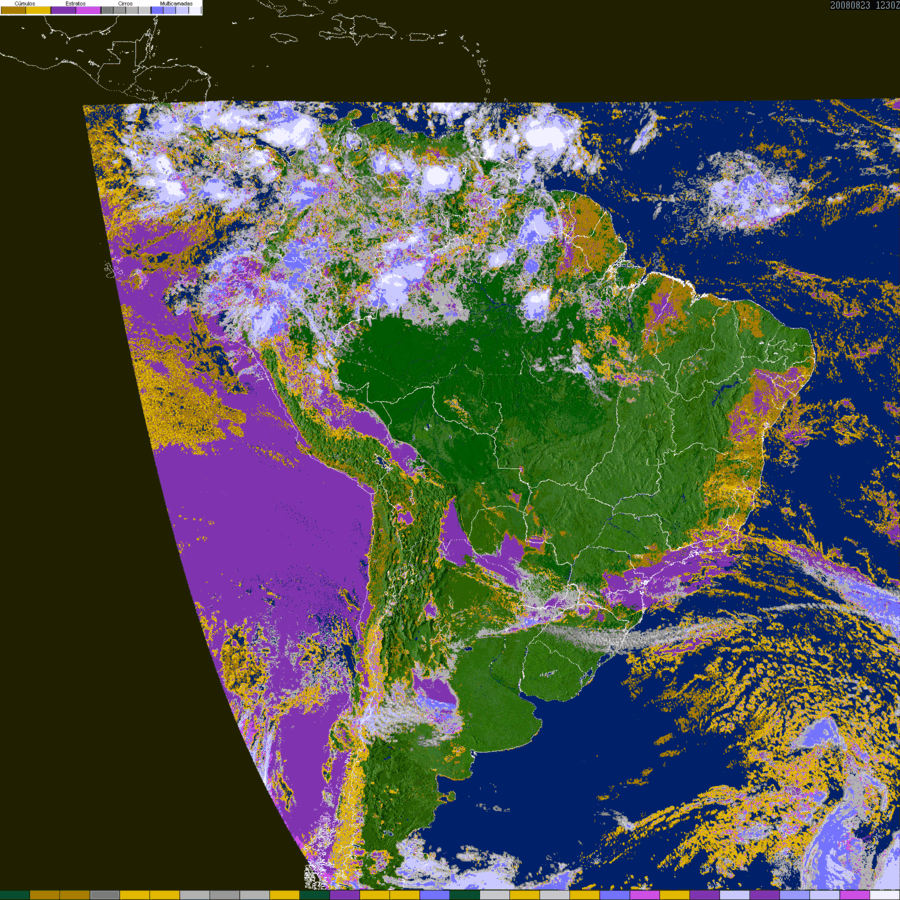
Task: Pick the darkest gray Cirros legend swatch
Action: tap(107, 10)
